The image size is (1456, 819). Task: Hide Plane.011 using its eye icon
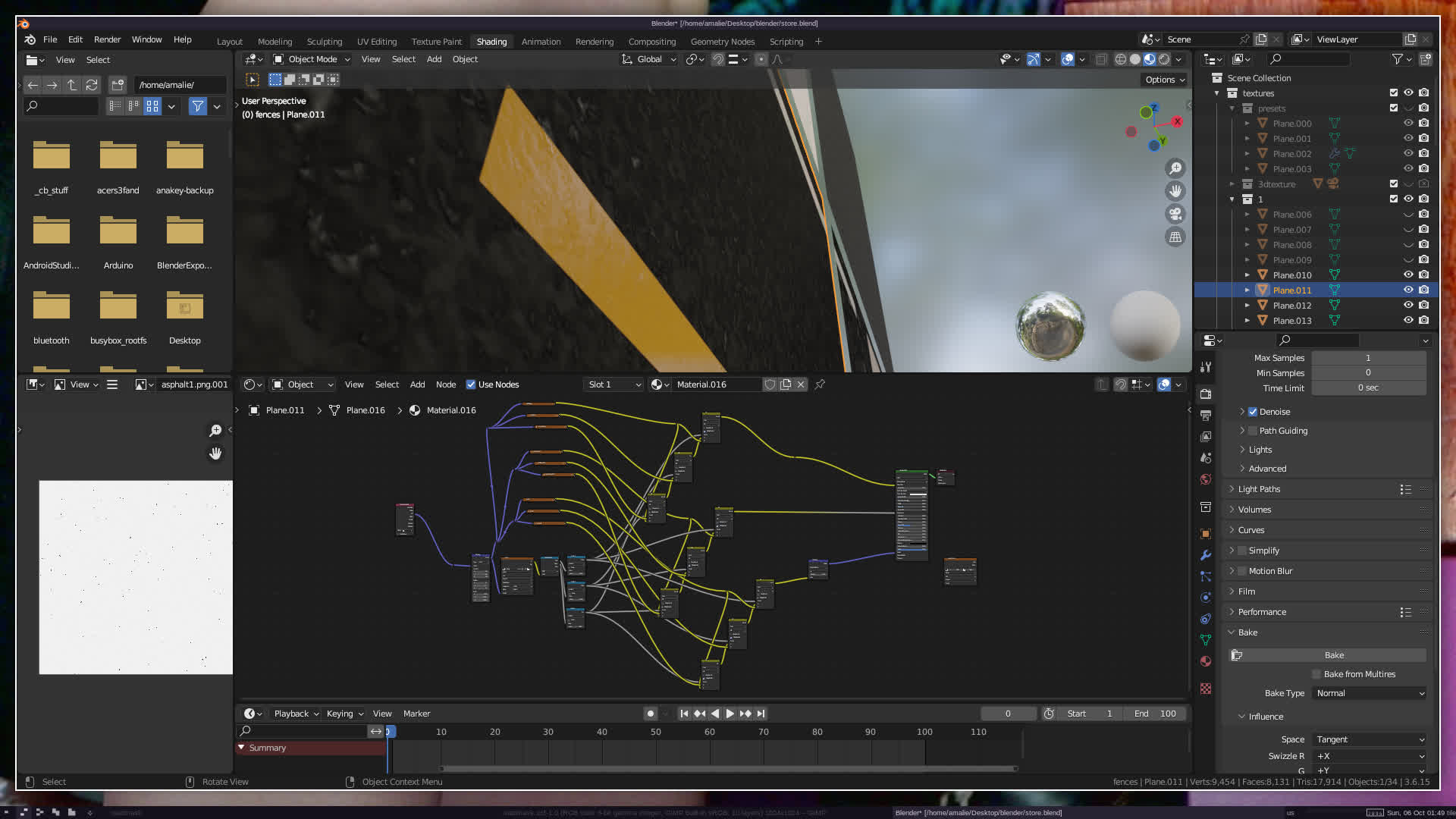tap(1408, 290)
